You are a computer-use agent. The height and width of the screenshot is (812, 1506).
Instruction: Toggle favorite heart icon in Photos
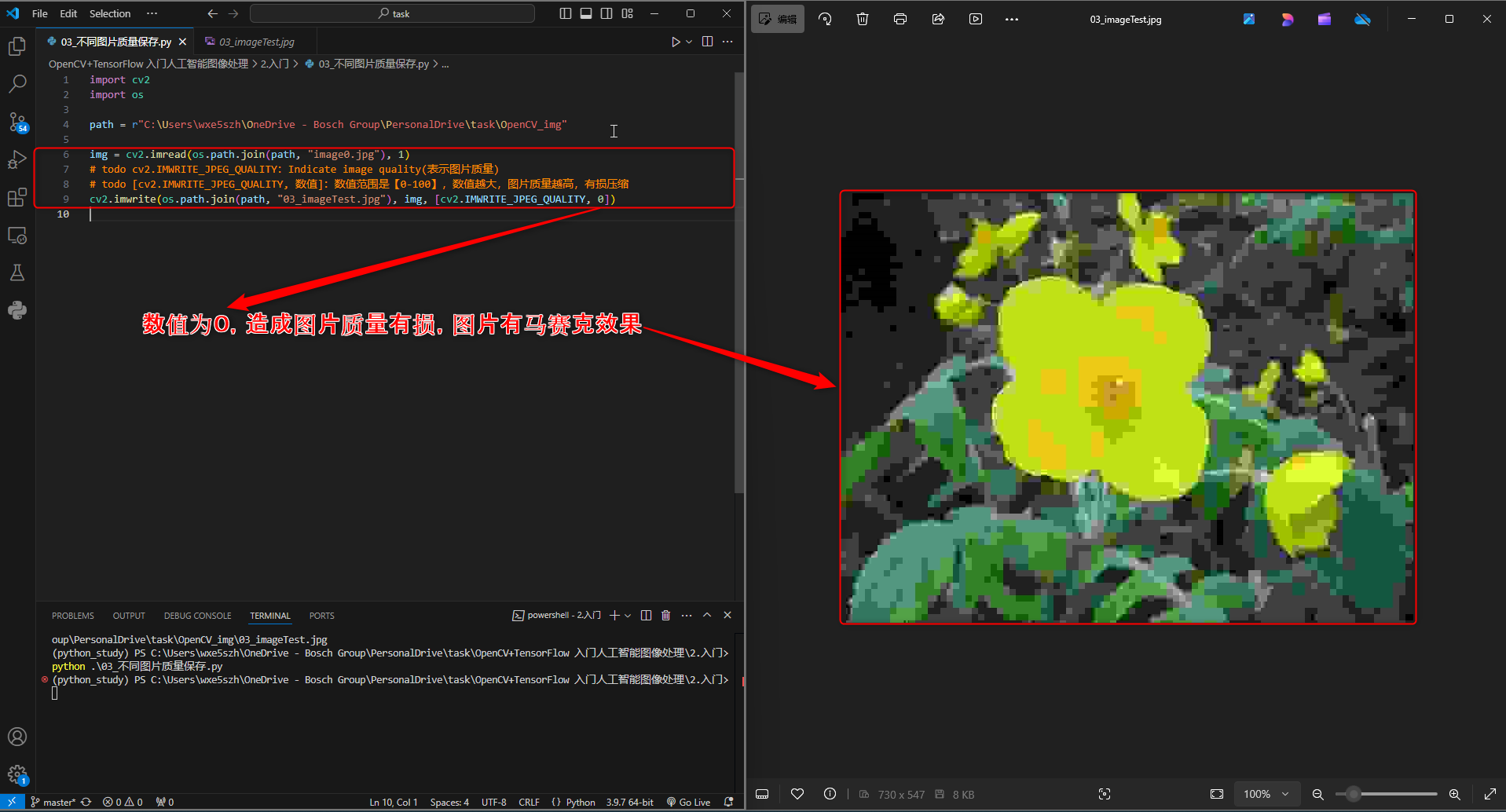tap(797, 794)
